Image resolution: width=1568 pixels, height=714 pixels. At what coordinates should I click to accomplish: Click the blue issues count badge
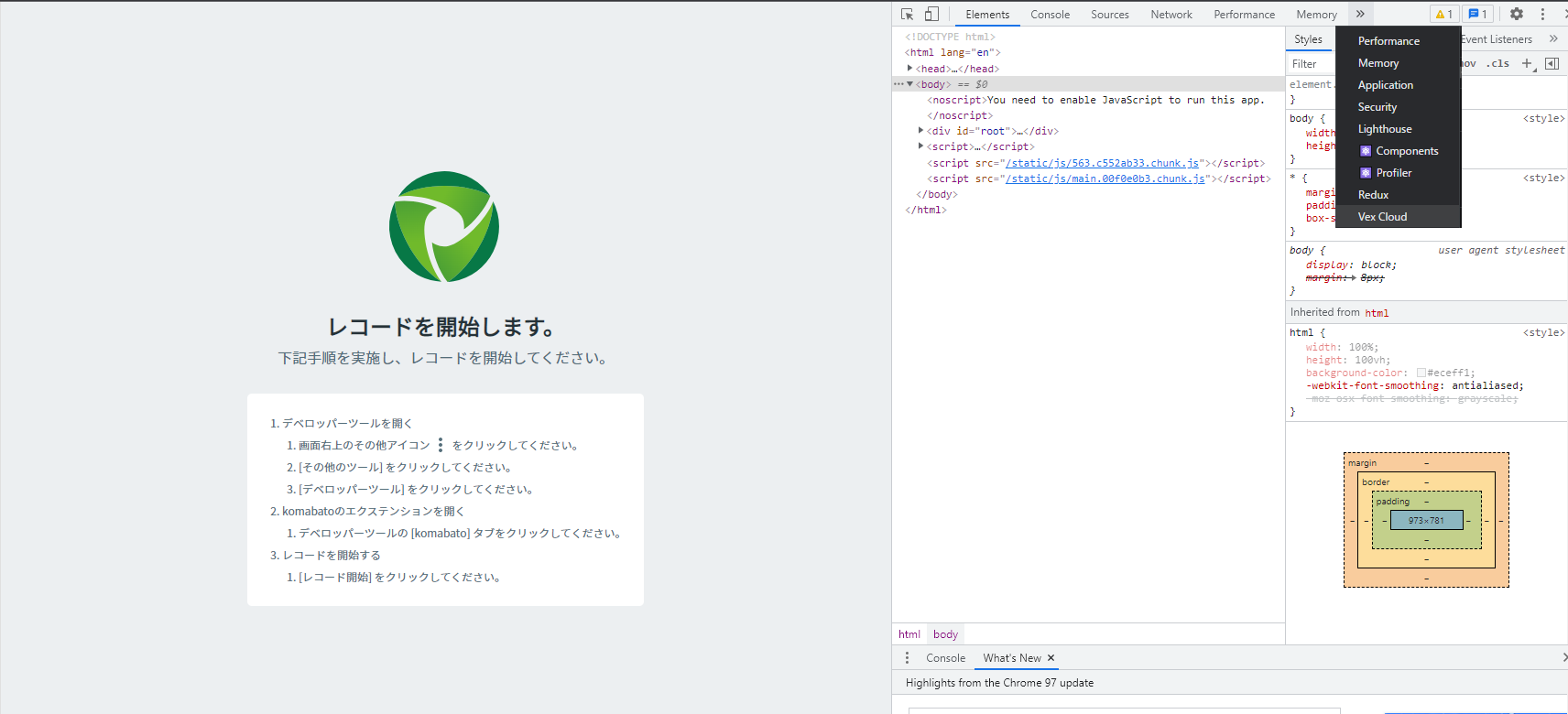click(x=1477, y=14)
